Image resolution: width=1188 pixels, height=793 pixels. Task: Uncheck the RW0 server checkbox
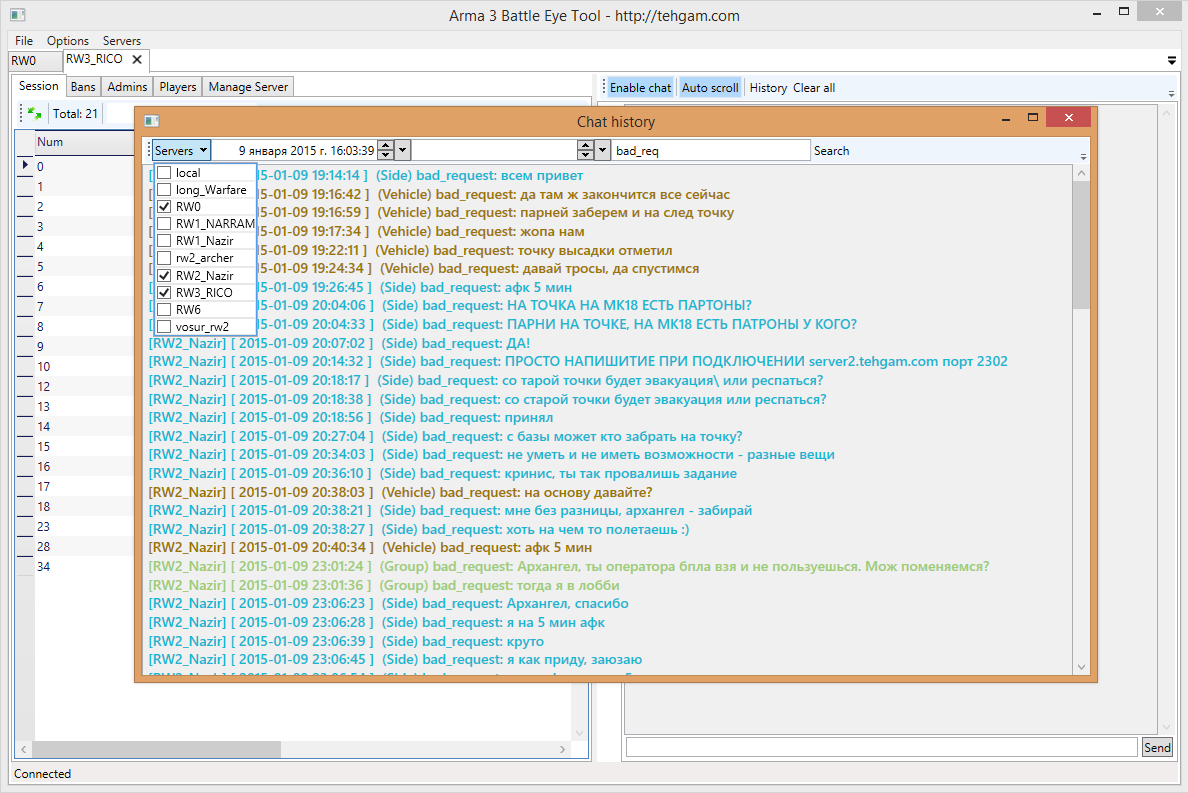(x=164, y=207)
